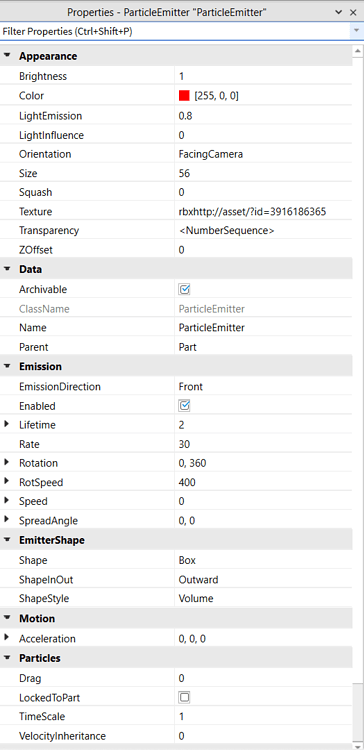Expand the RotSpeed property arrow
The height and width of the screenshot is (750, 364).
click(6, 482)
